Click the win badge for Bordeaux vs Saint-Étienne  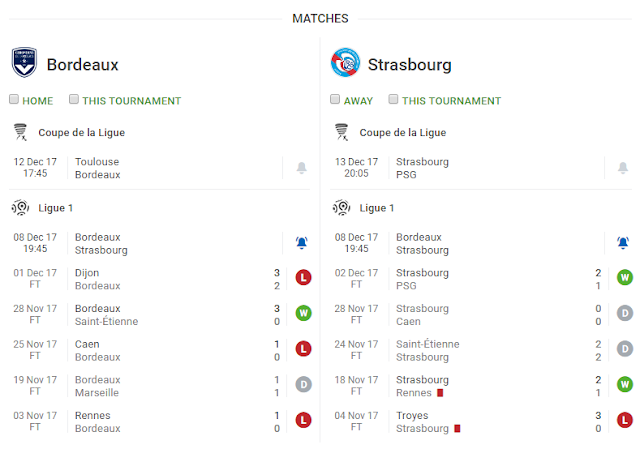[304, 314]
